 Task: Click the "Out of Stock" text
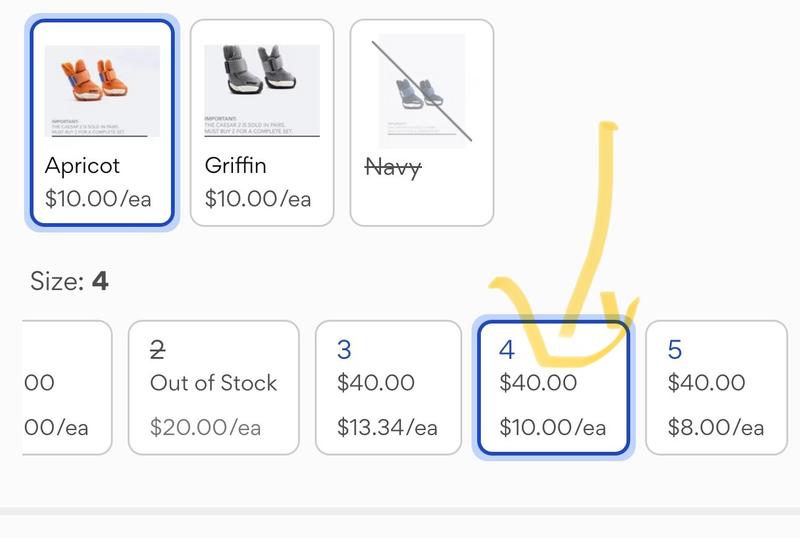pos(213,383)
